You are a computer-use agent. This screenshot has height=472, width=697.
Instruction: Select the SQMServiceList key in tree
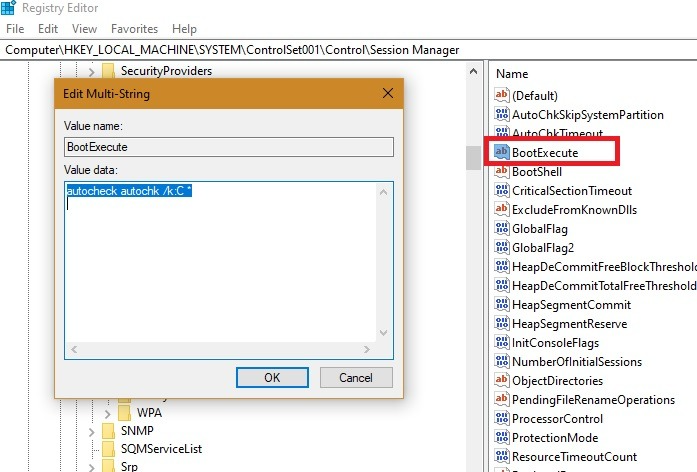point(161,449)
